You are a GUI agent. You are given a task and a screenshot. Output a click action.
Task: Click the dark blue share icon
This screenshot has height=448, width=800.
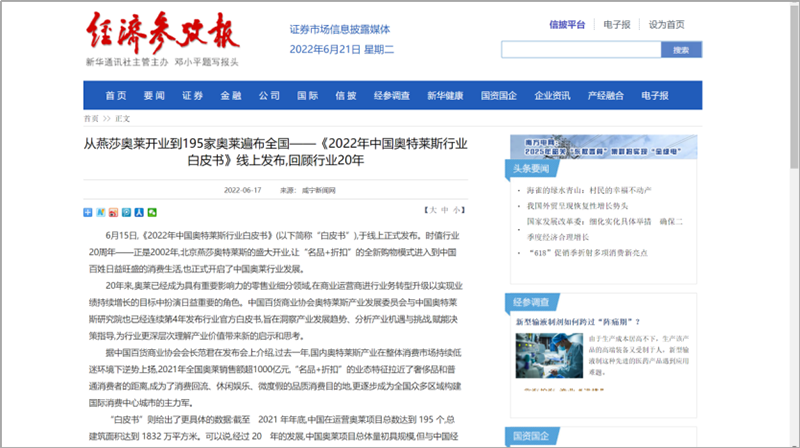coord(138,212)
